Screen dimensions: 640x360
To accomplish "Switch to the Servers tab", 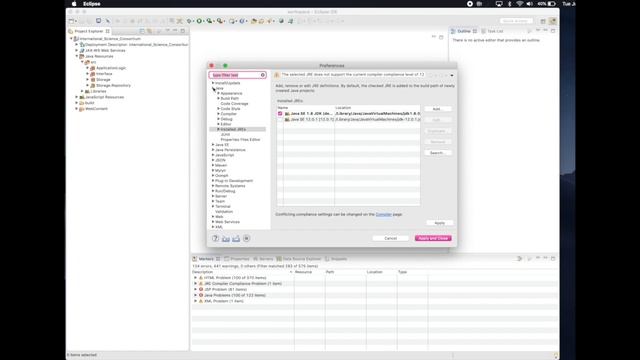I will [x=263, y=259].
